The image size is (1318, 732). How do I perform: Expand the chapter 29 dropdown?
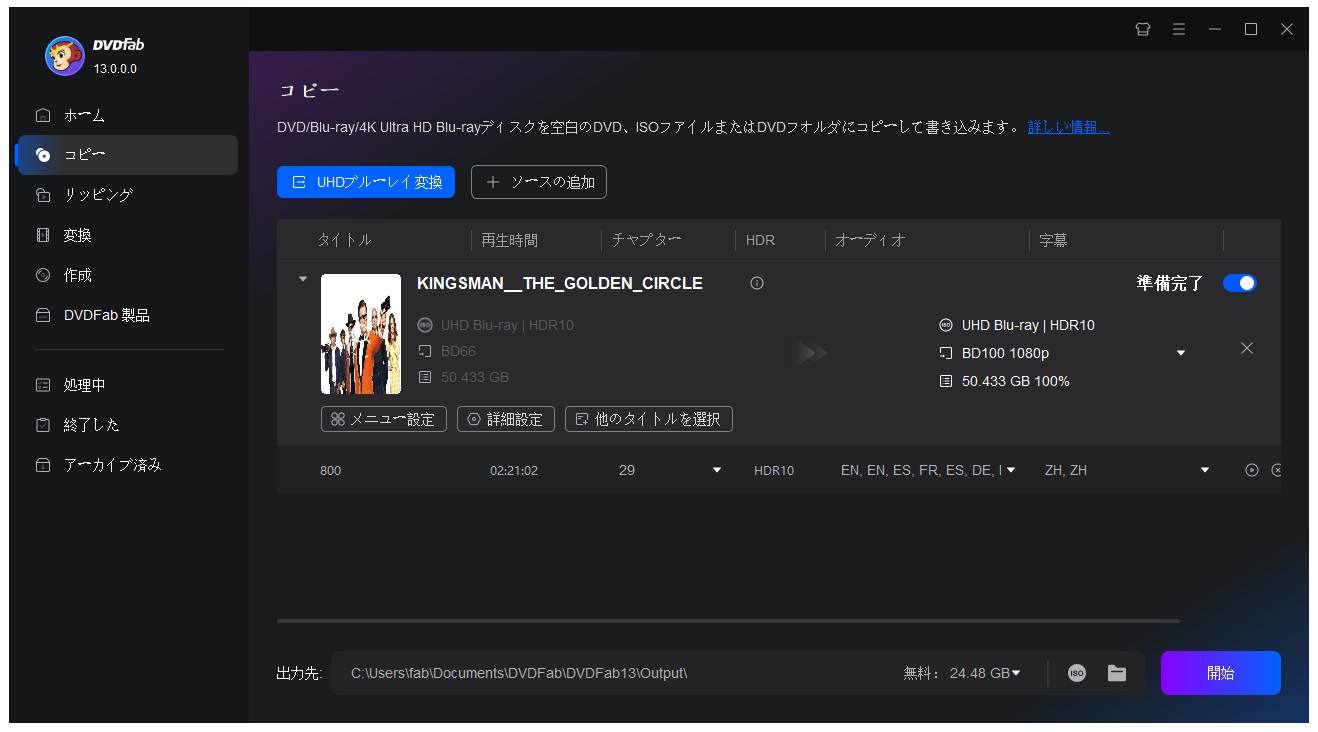click(716, 470)
